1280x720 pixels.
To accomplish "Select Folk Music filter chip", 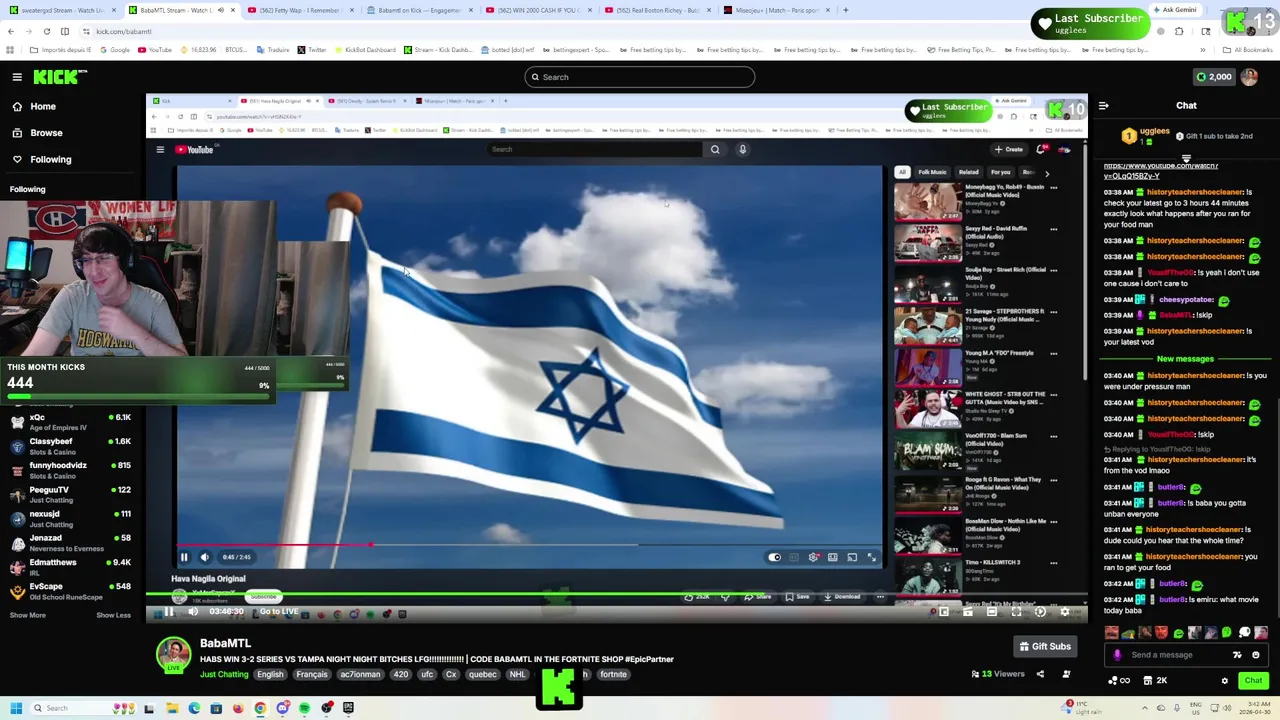I will (x=932, y=172).
